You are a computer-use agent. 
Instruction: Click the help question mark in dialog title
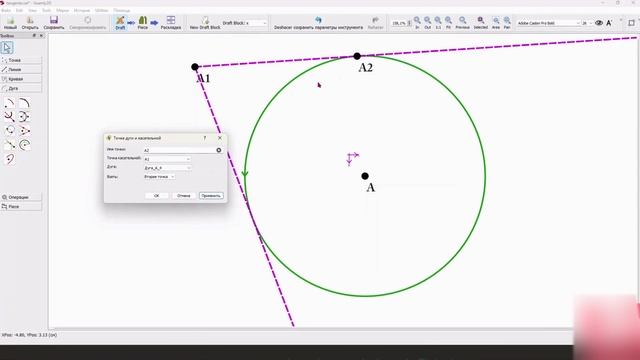pyautogui.click(x=205, y=138)
